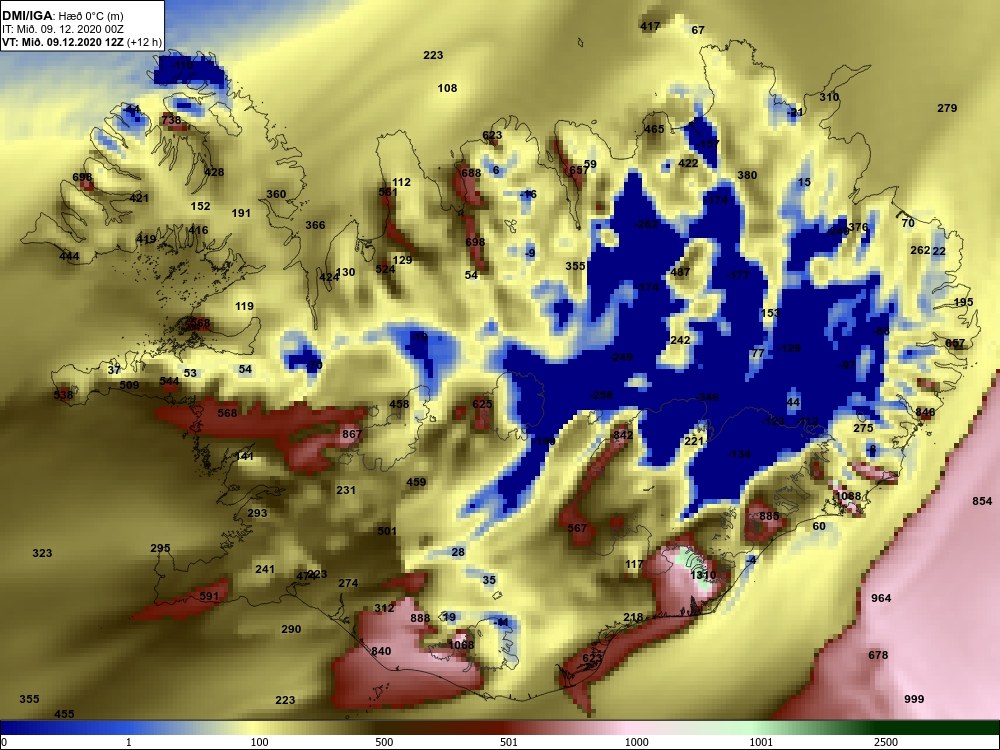This screenshot has height=750, width=1000.
Task: Click the 'DMI/IGA: Hæð 0°C (m)' title text
Action: click(62, 16)
